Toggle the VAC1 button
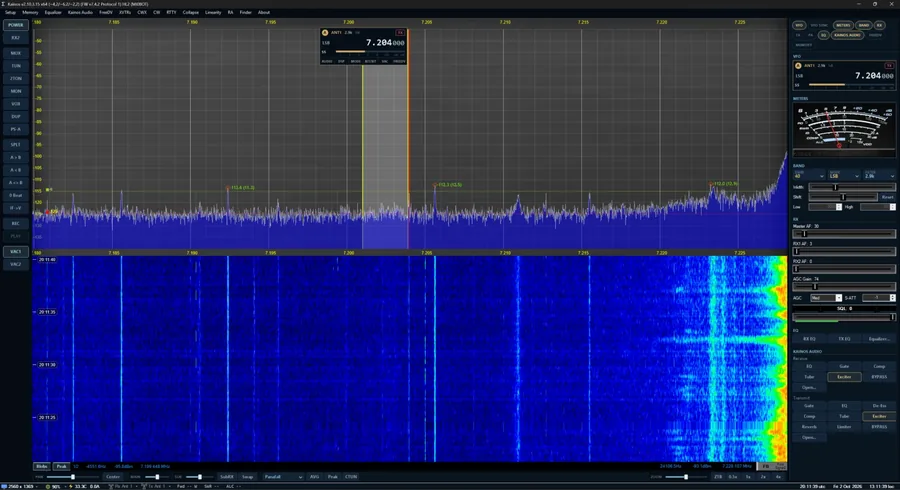The image size is (900, 490). click(x=15, y=252)
